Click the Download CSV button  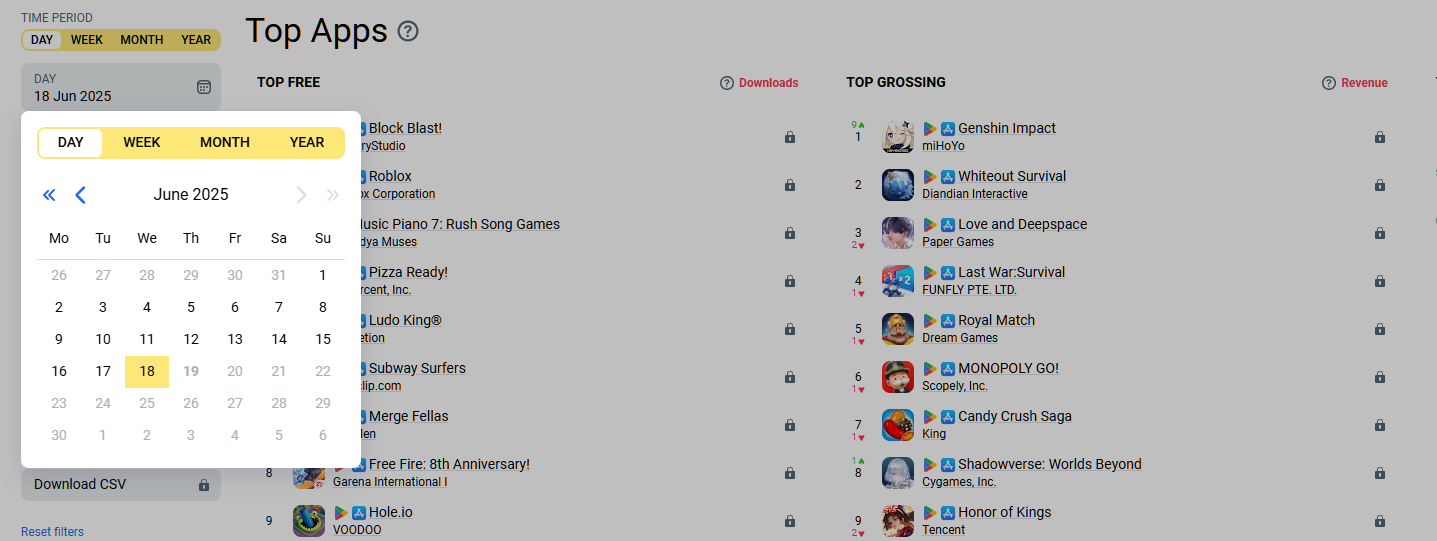pyautogui.click(x=121, y=485)
